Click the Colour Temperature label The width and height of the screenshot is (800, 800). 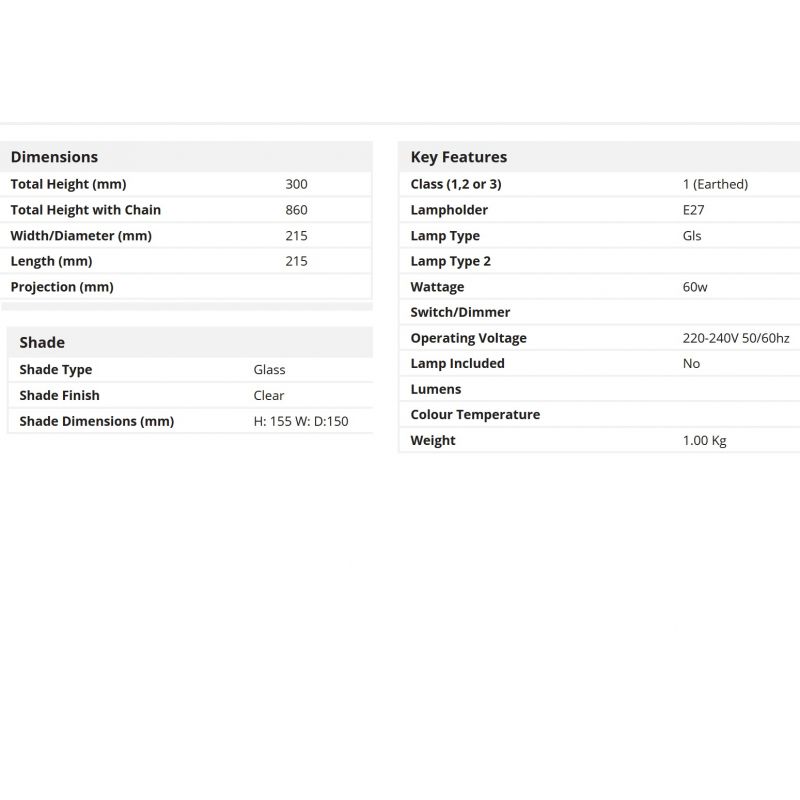[475, 415]
